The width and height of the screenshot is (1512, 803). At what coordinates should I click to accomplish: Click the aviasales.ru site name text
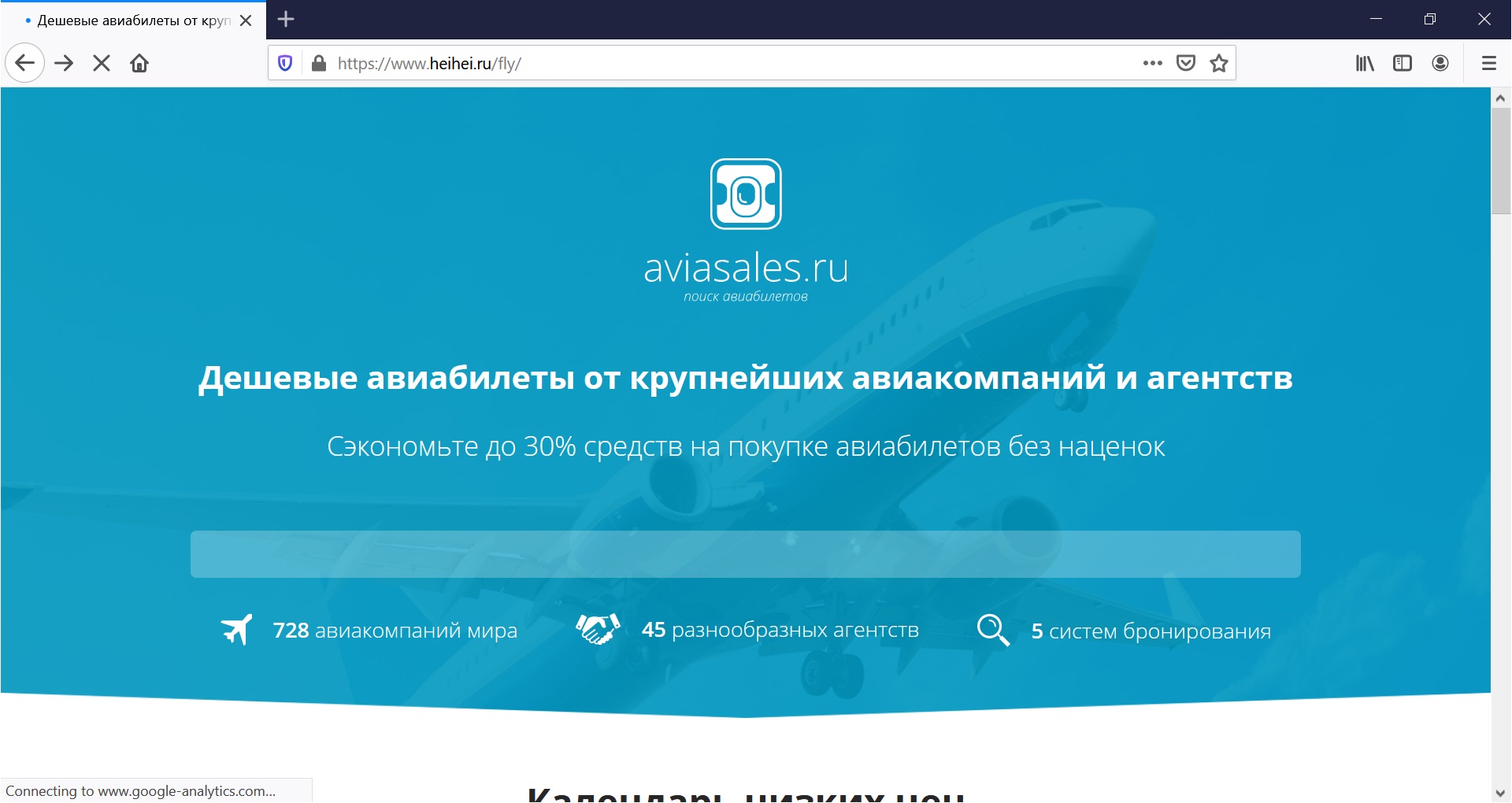click(x=746, y=268)
